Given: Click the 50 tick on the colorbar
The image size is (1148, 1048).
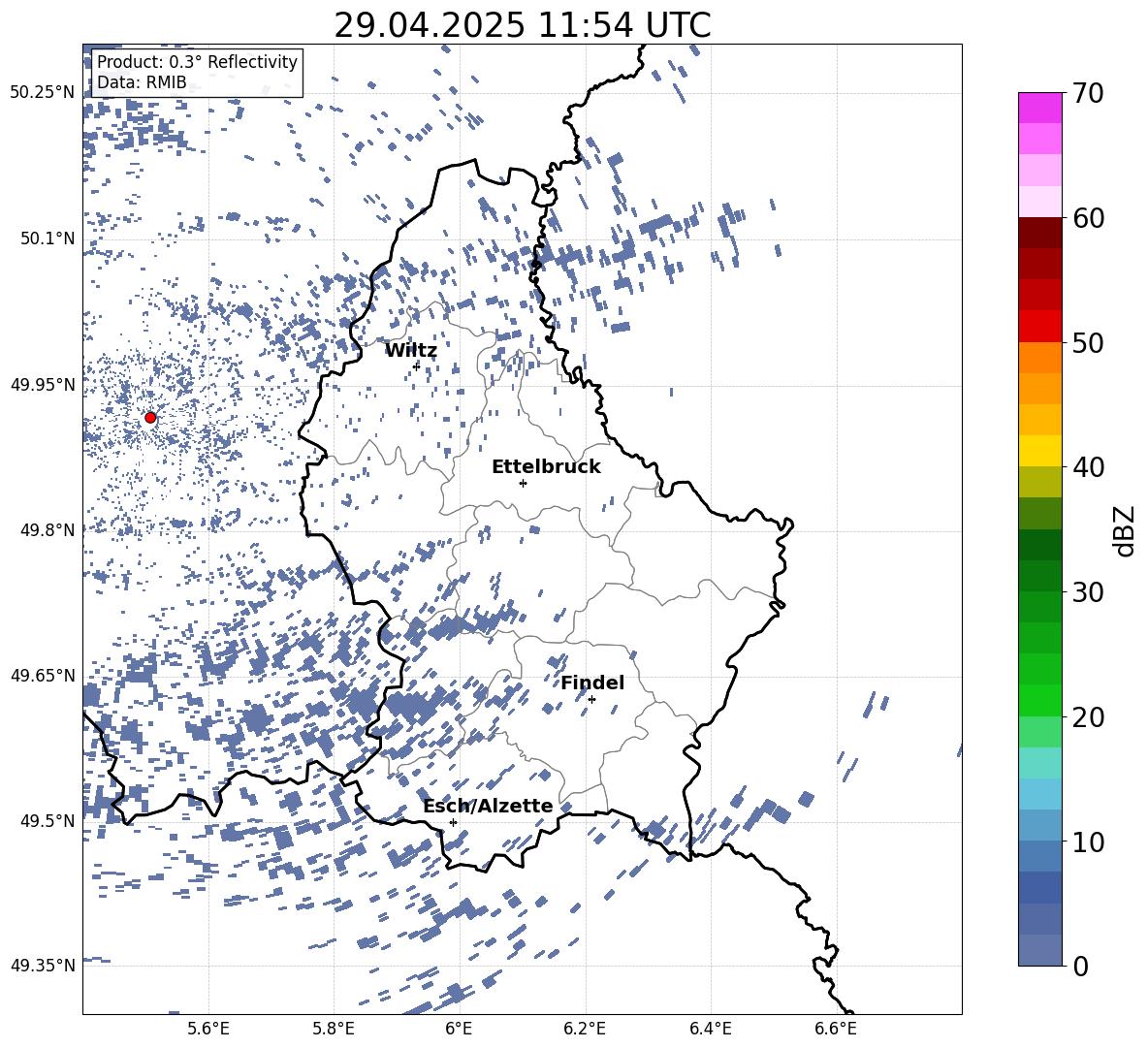Looking at the screenshot, I should 1088,342.
